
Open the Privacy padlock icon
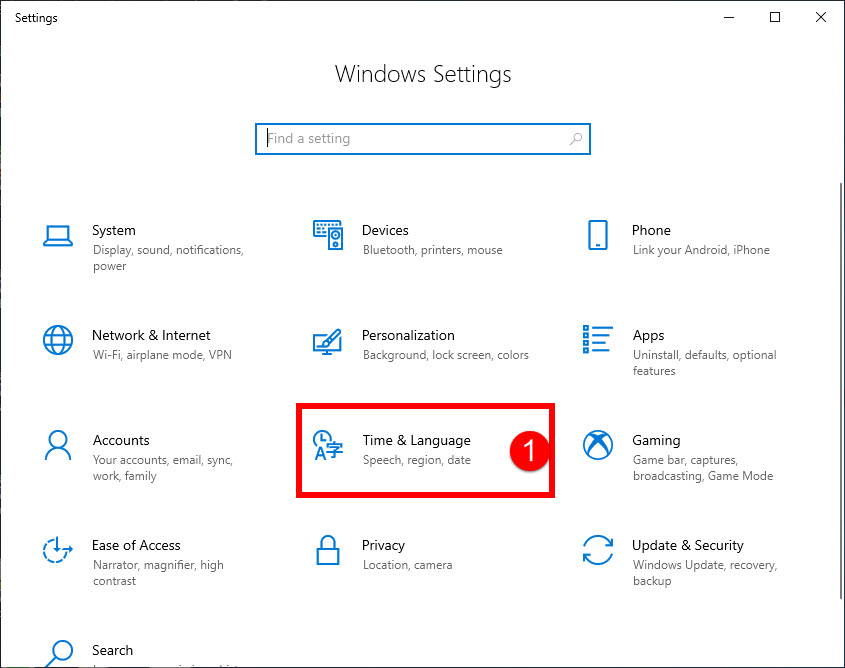coord(328,550)
